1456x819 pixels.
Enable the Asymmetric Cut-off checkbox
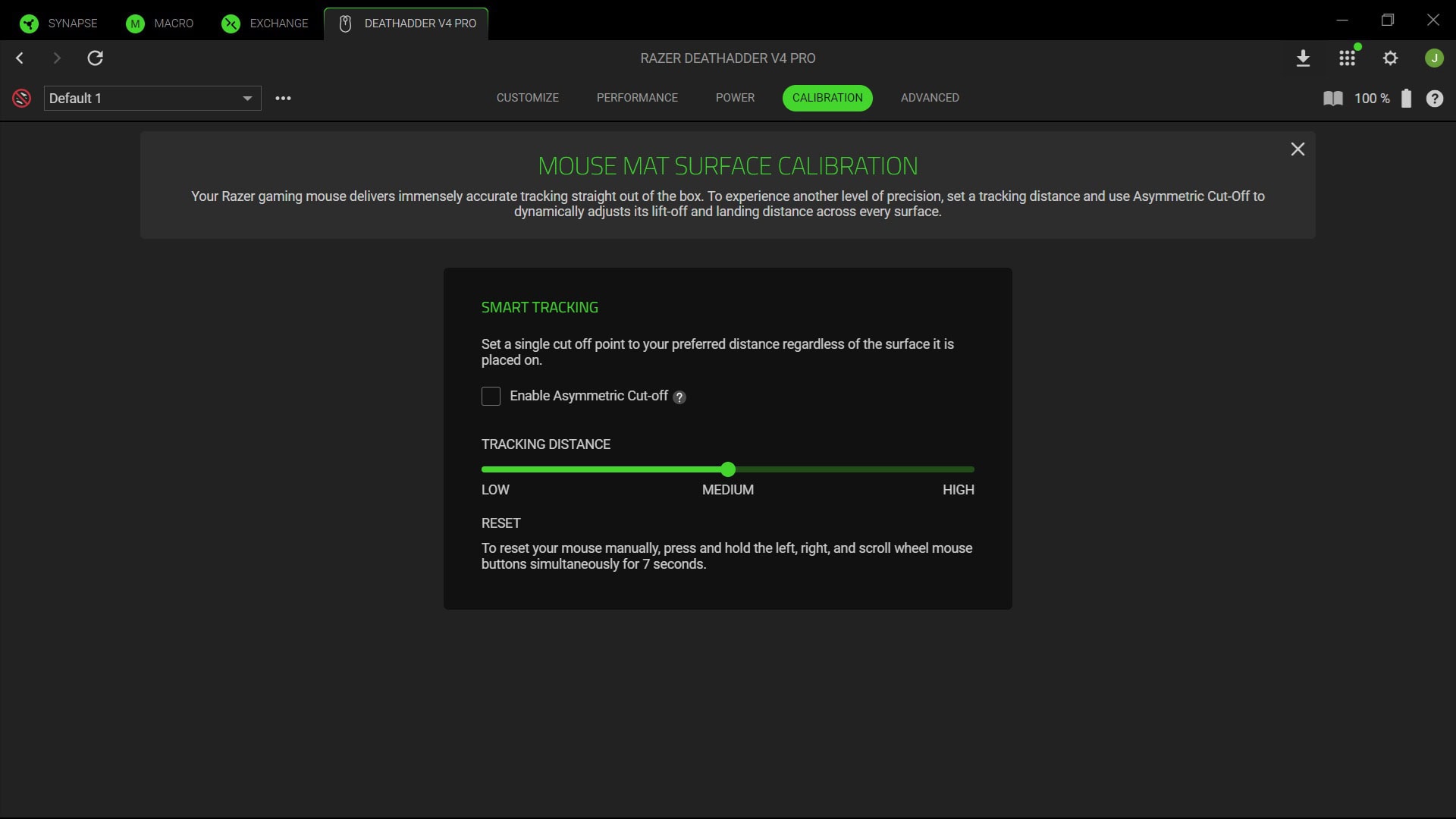(x=491, y=397)
